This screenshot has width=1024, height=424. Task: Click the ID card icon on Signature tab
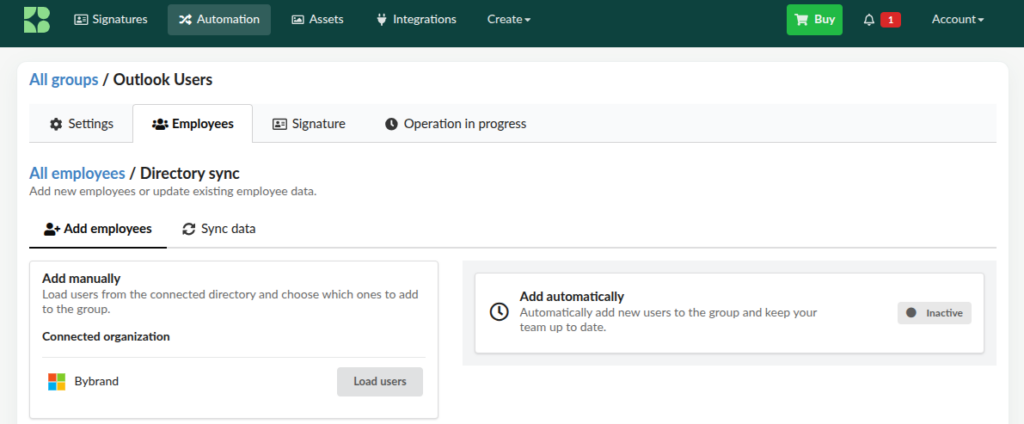pos(280,123)
